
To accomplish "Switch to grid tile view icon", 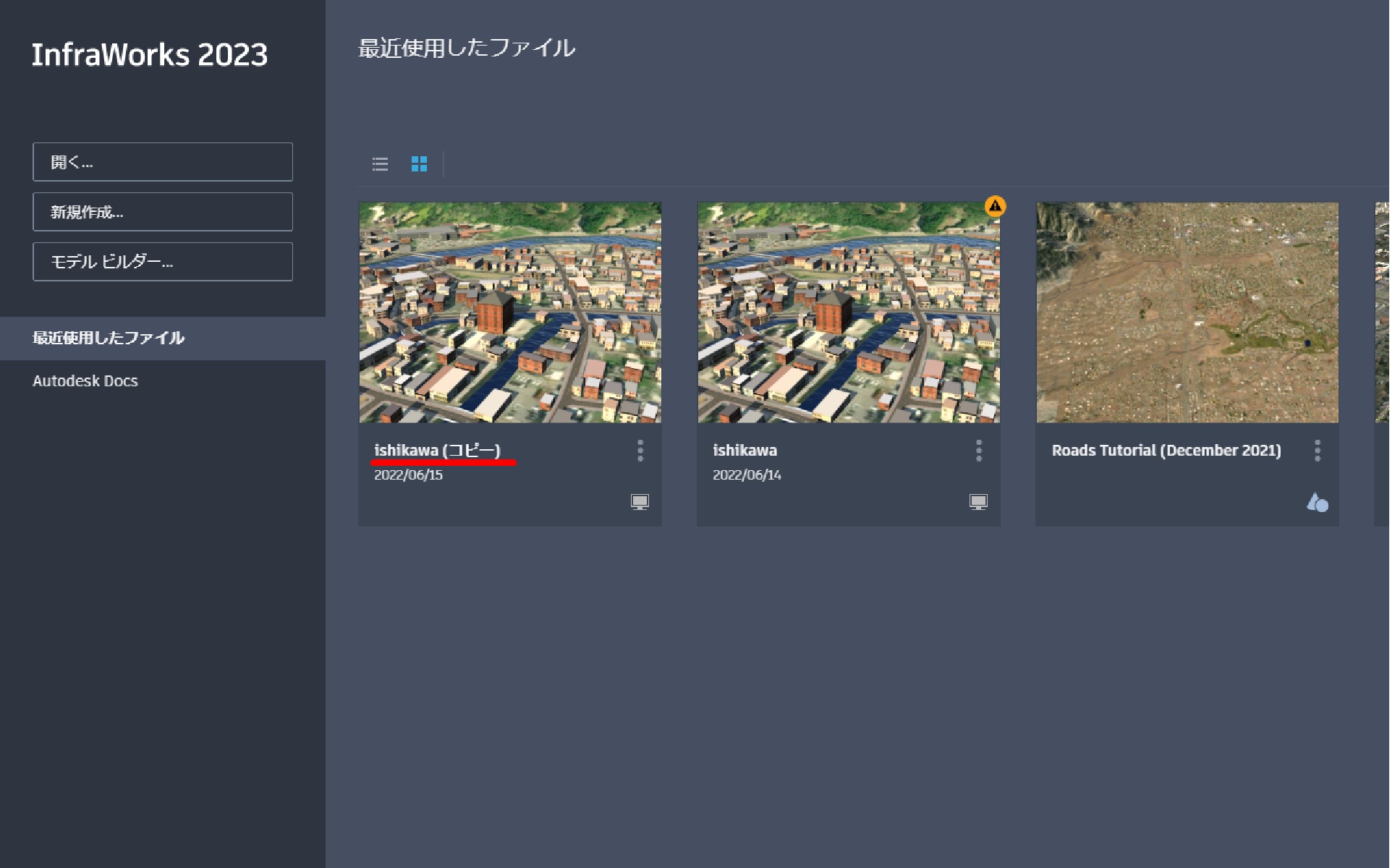I will [x=420, y=164].
